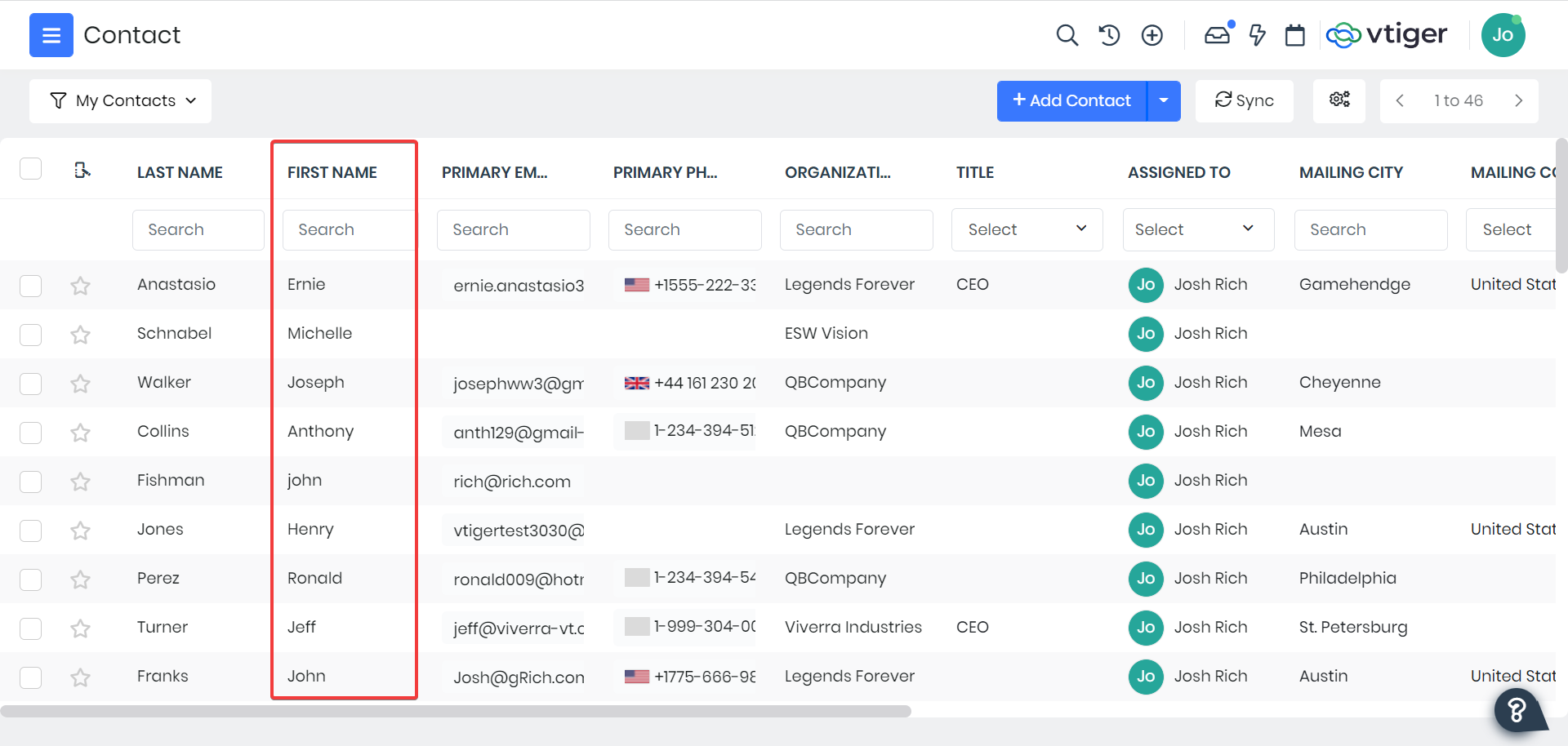Open the hamburger navigation menu
Screen dimensions: 1568x746
pyautogui.click(x=51, y=35)
